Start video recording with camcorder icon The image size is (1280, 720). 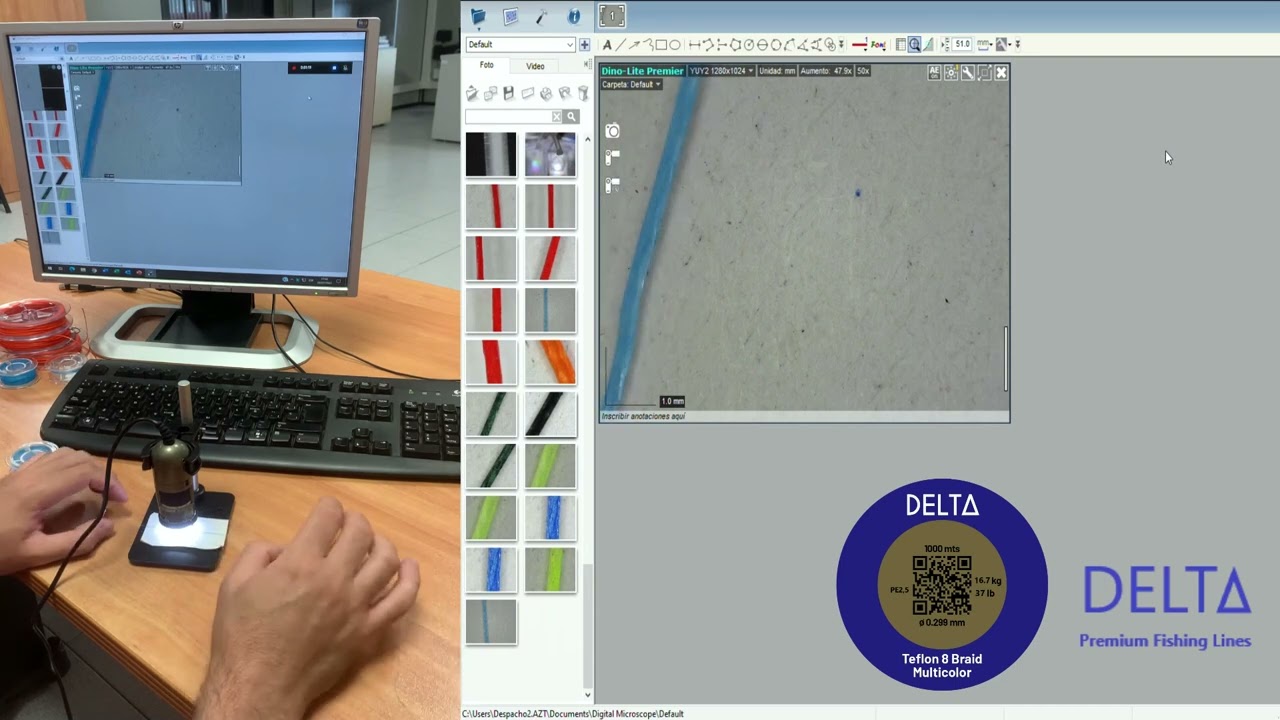tap(612, 157)
